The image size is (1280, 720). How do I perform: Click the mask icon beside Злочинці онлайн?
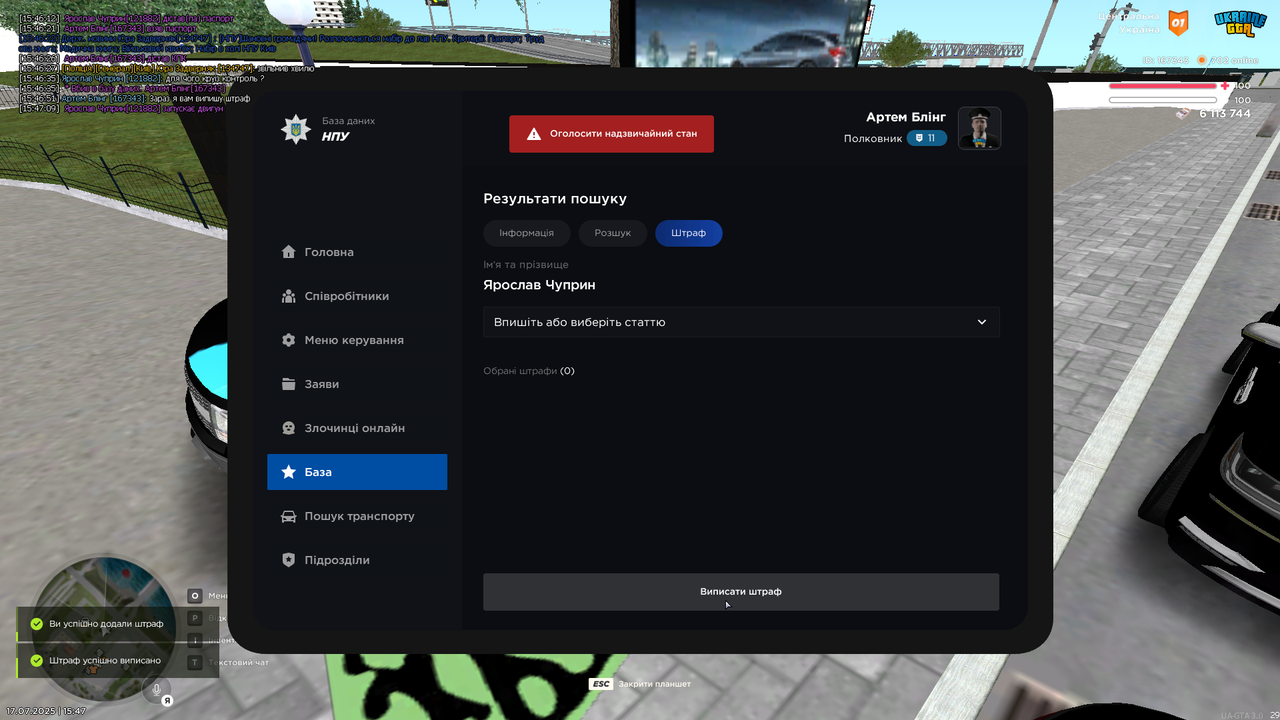pos(289,428)
